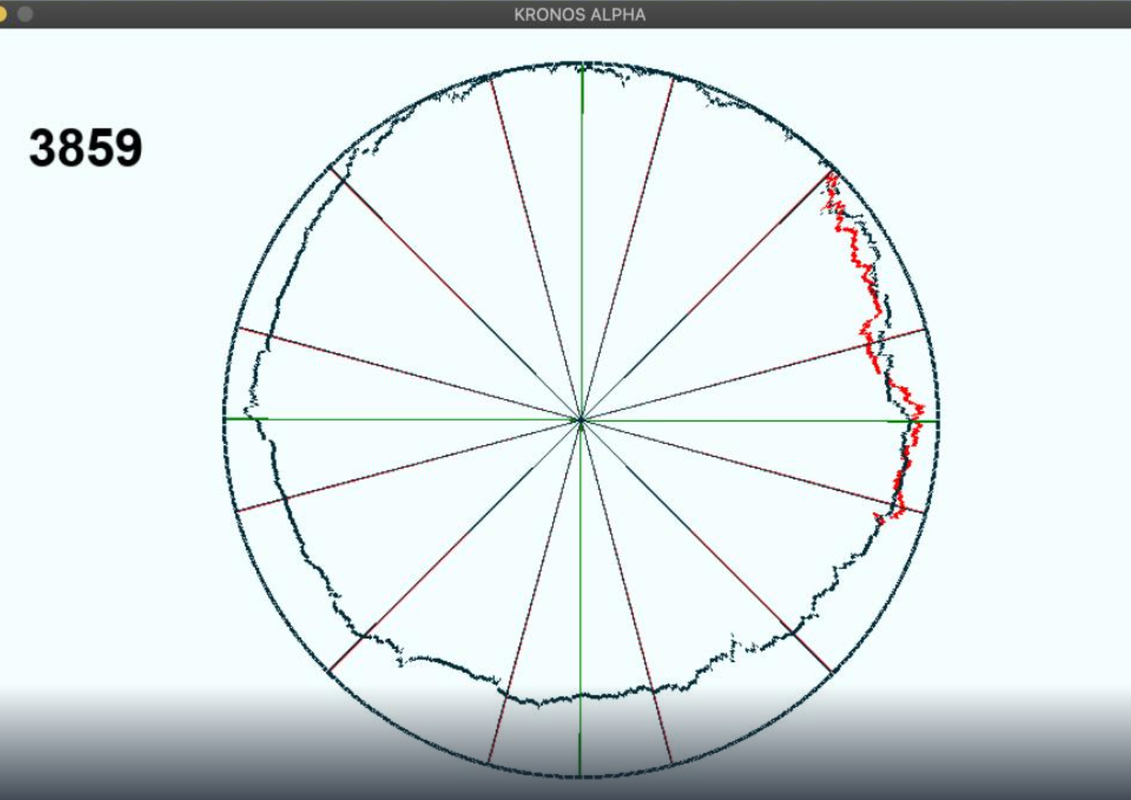
Task: Click the gray zoom button in title bar
Action: 25,14
